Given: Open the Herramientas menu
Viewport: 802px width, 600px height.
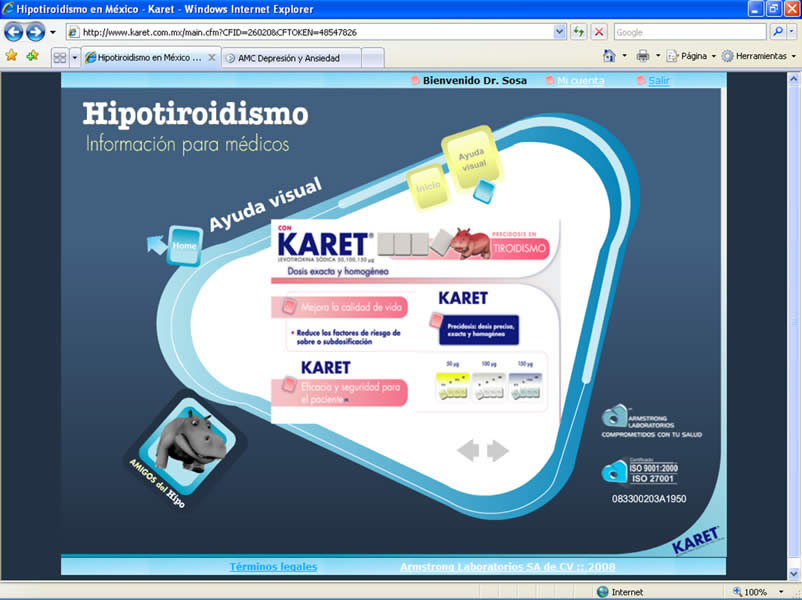Looking at the screenshot, I should pyautogui.click(x=759, y=56).
